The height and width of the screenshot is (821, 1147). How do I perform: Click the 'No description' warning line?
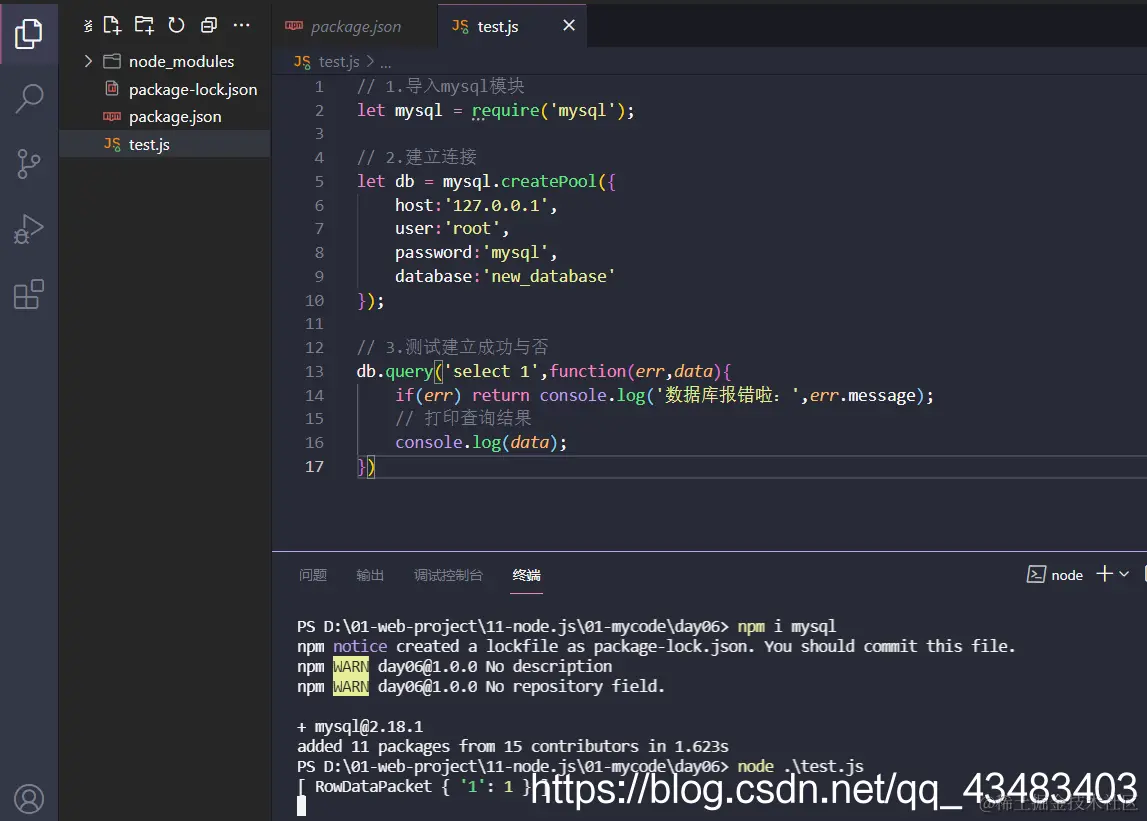454,667
